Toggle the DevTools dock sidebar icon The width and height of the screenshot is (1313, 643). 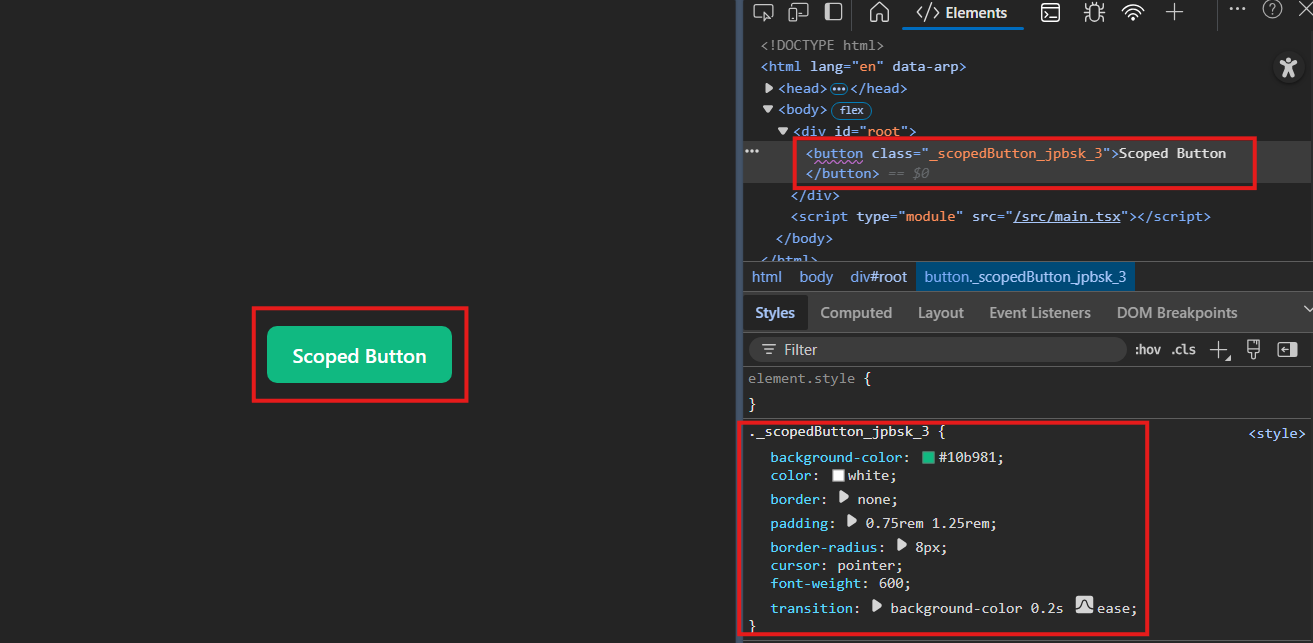[833, 12]
